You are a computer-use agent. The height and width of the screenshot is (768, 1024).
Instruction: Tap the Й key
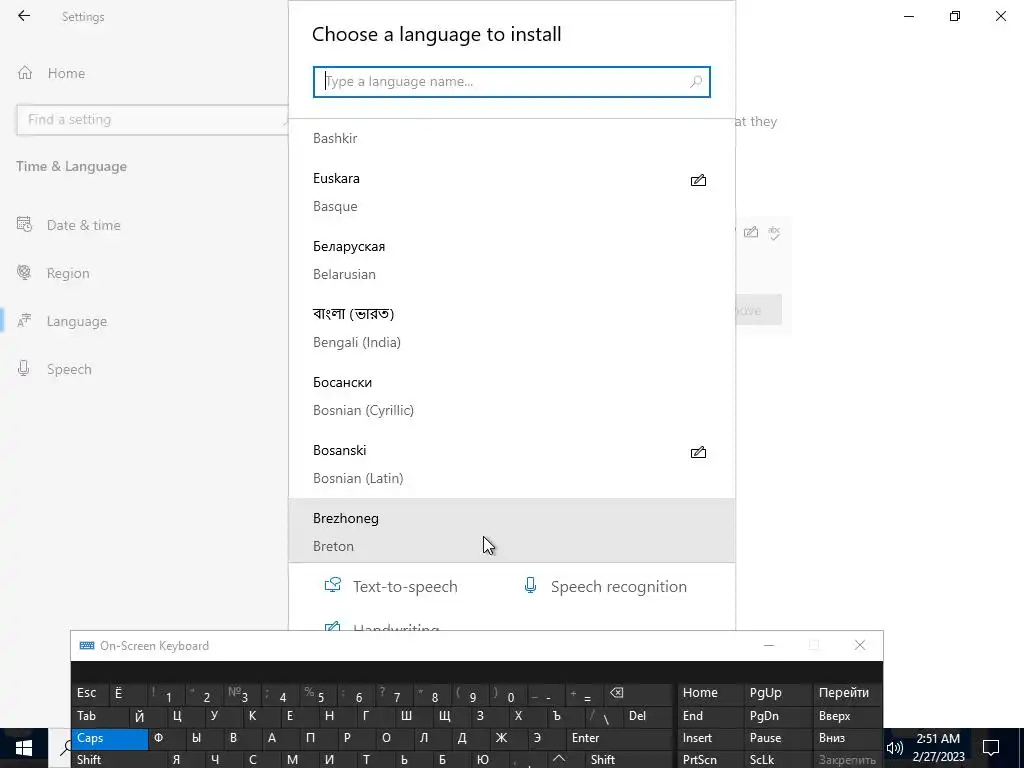148,716
